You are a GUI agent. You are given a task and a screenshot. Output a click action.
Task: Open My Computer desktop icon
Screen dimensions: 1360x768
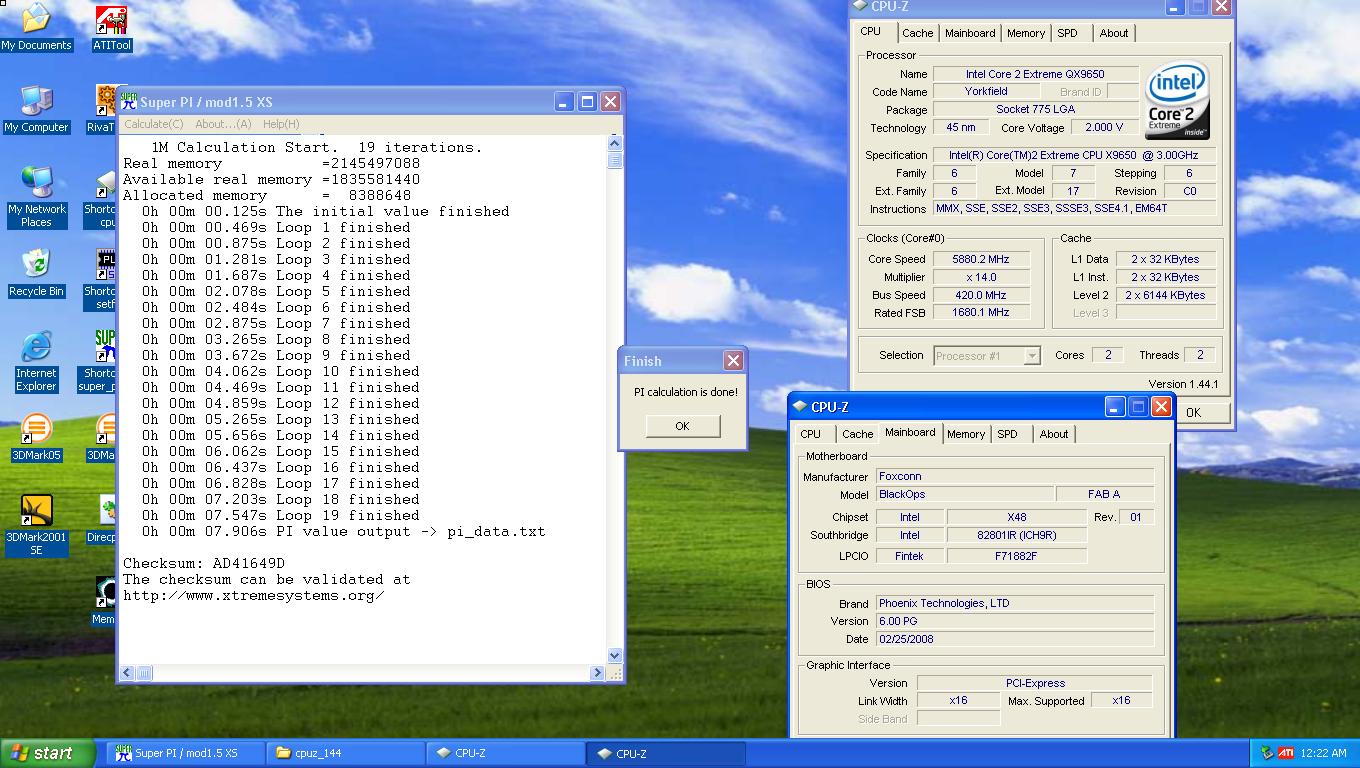click(36, 110)
